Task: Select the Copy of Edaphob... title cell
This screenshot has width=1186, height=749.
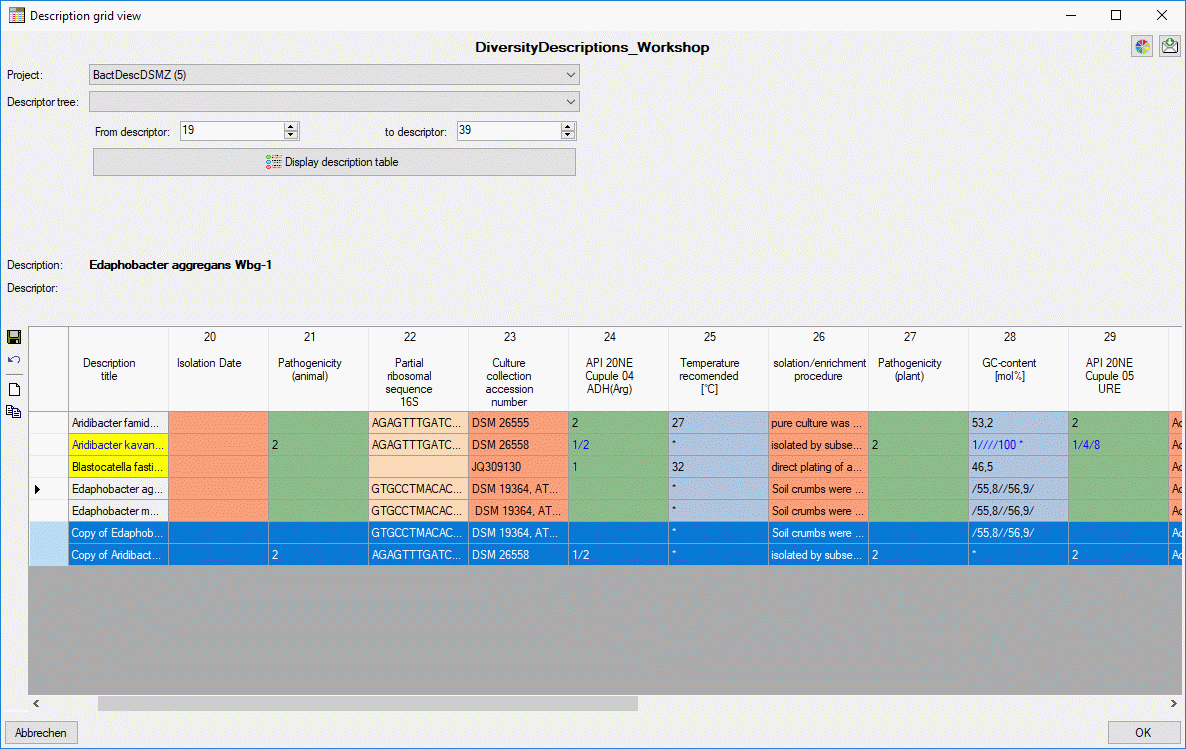Action: (118, 533)
